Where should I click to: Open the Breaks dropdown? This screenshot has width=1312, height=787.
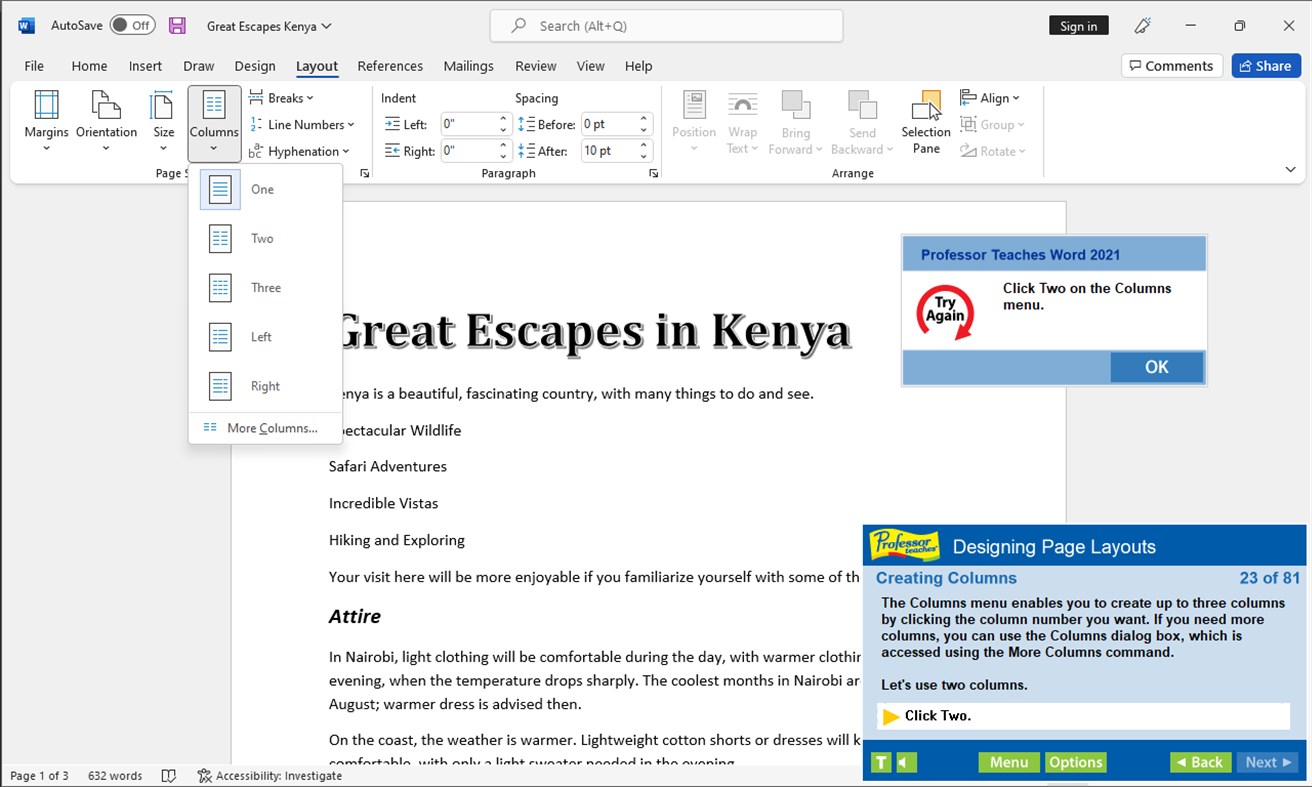coord(283,97)
